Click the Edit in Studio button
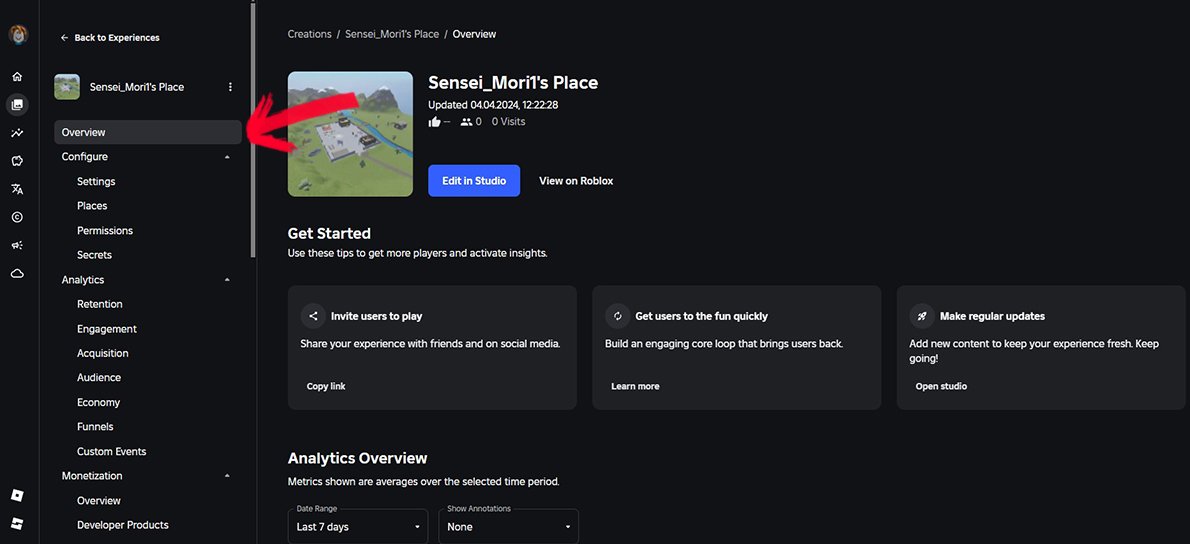Viewport: 1190px width, 544px height. pyautogui.click(x=474, y=181)
